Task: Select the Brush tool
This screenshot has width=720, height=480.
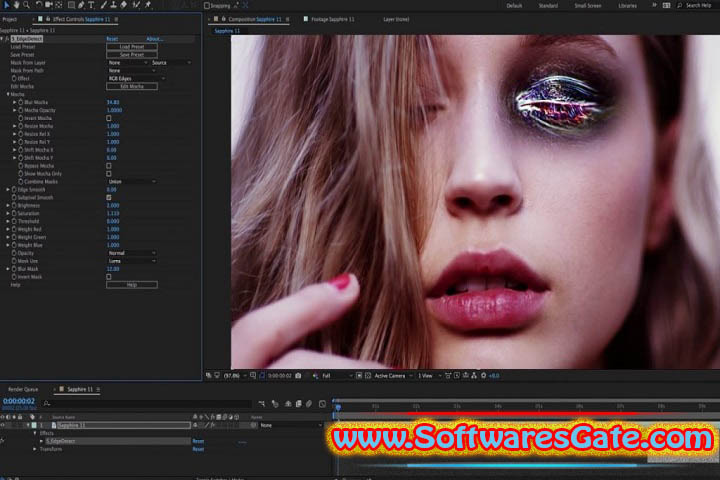Action: coord(103,5)
